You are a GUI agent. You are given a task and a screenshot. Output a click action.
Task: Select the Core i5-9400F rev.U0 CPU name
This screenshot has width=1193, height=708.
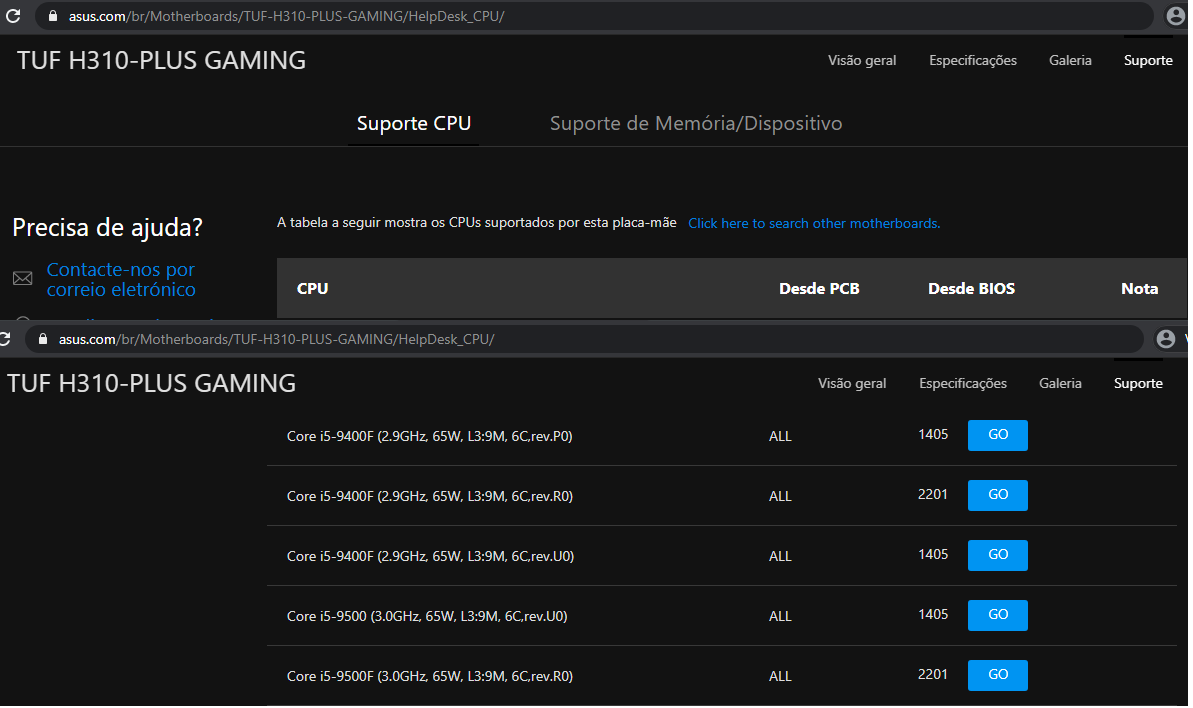pyautogui.click(x=431, y=556)
